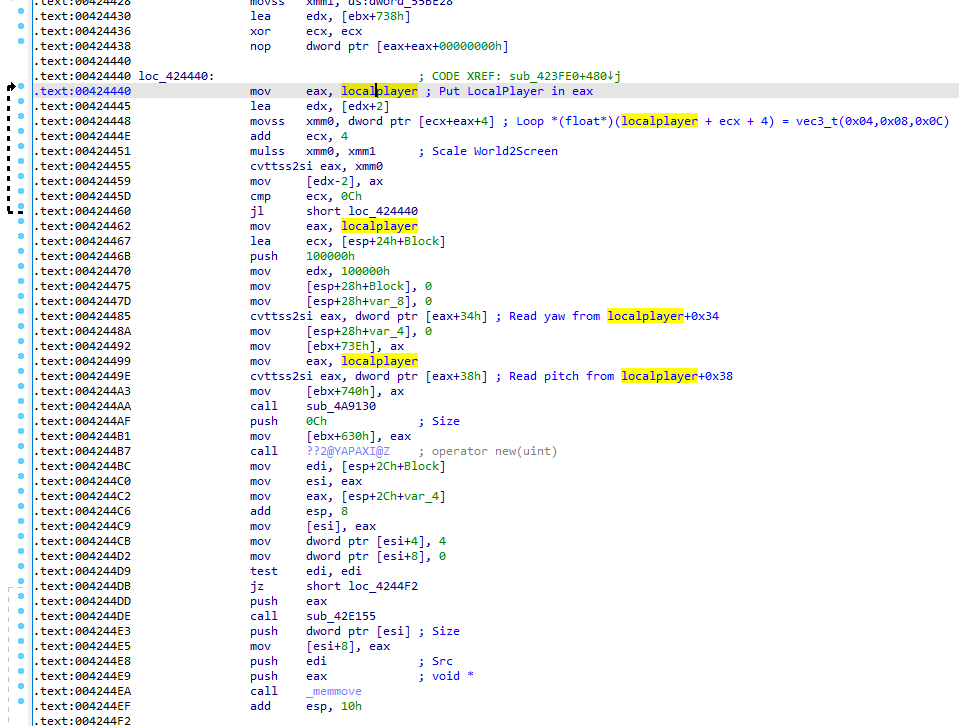This screenshot has width=959, height=726.
Task: Click the 'Loop *(float*)' comment
Action: [x=565, y=121]
